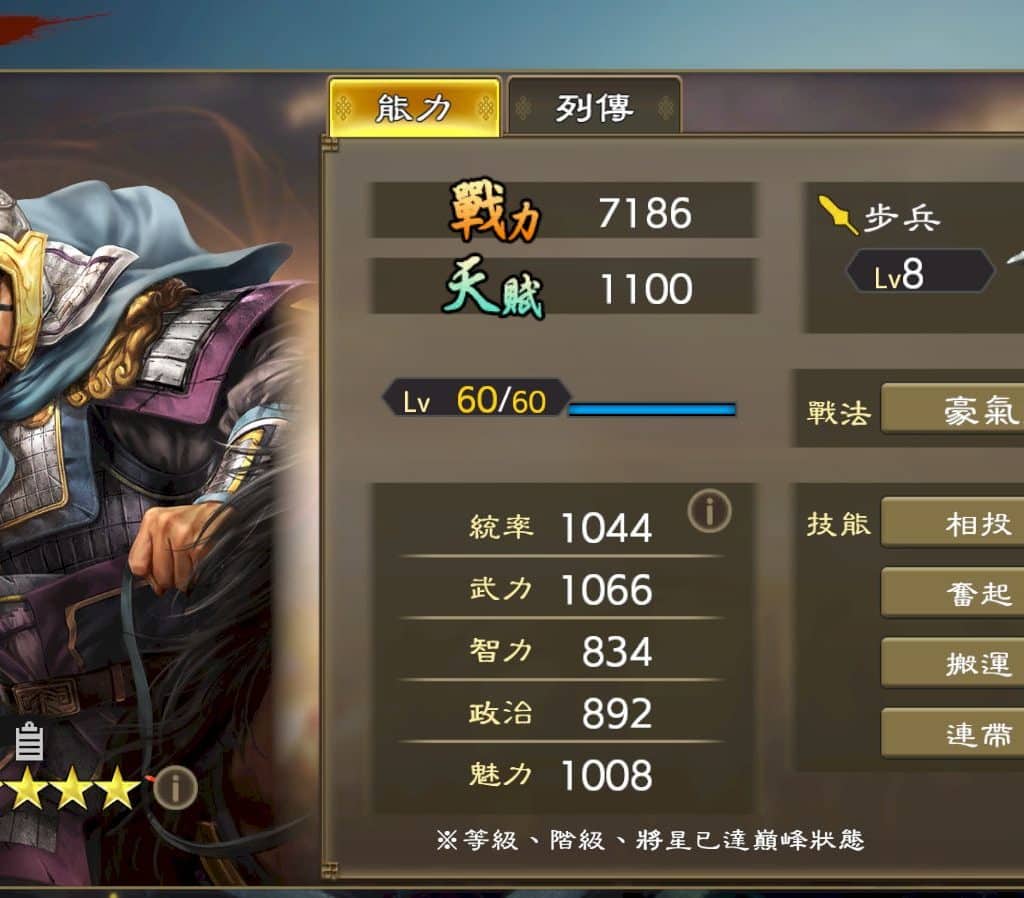
Task: Open the info icon beside 統率 stats
Action: coord(709,511)
